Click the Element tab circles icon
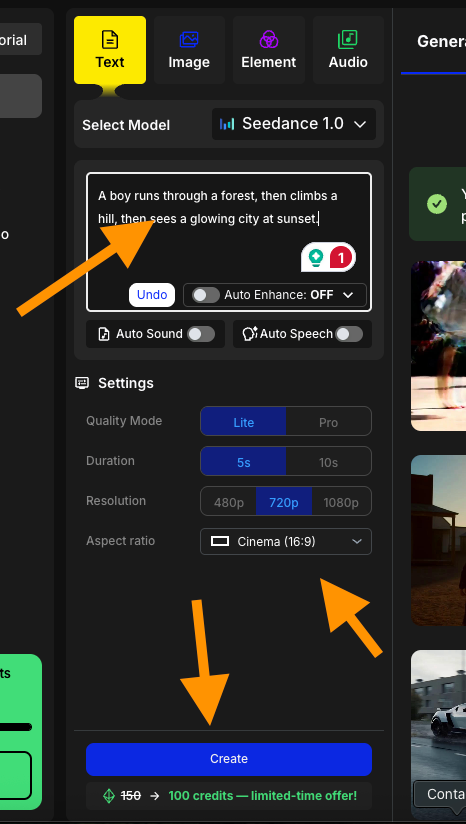This screenshot has width=466, height=824. (x=268, y=39)
